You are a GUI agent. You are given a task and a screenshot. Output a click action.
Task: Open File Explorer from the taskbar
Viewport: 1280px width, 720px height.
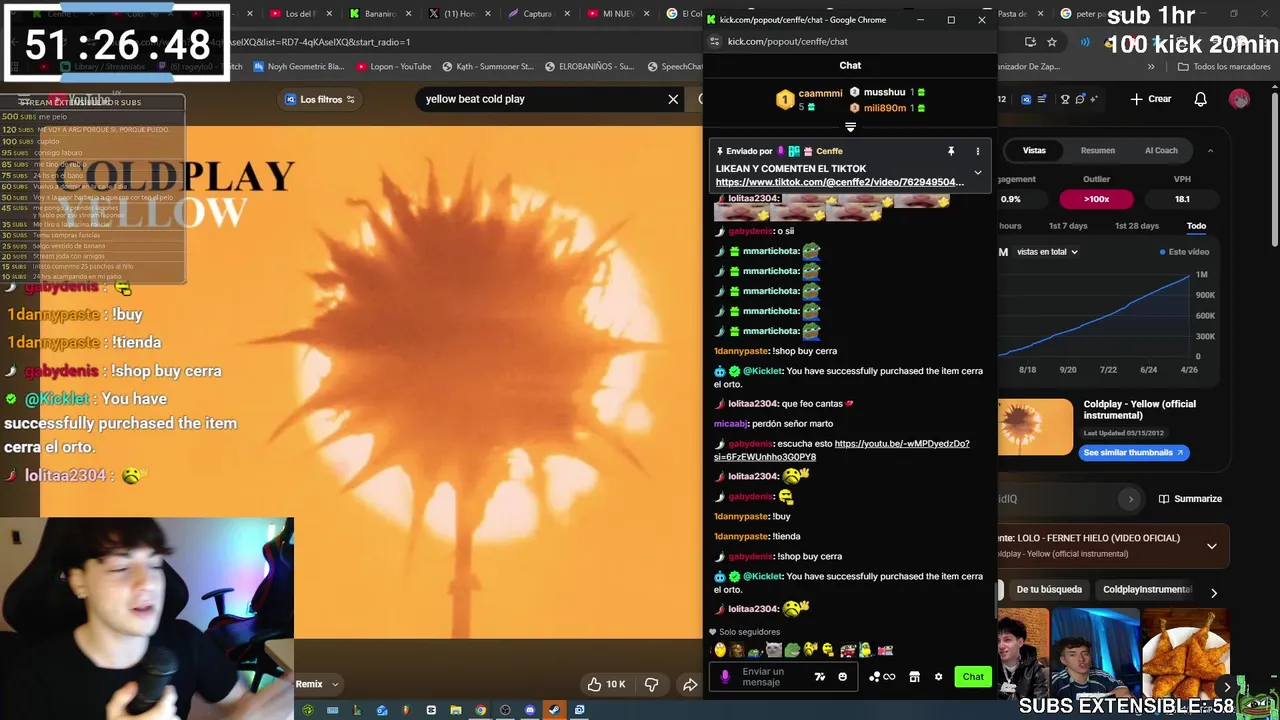point(456,710)
